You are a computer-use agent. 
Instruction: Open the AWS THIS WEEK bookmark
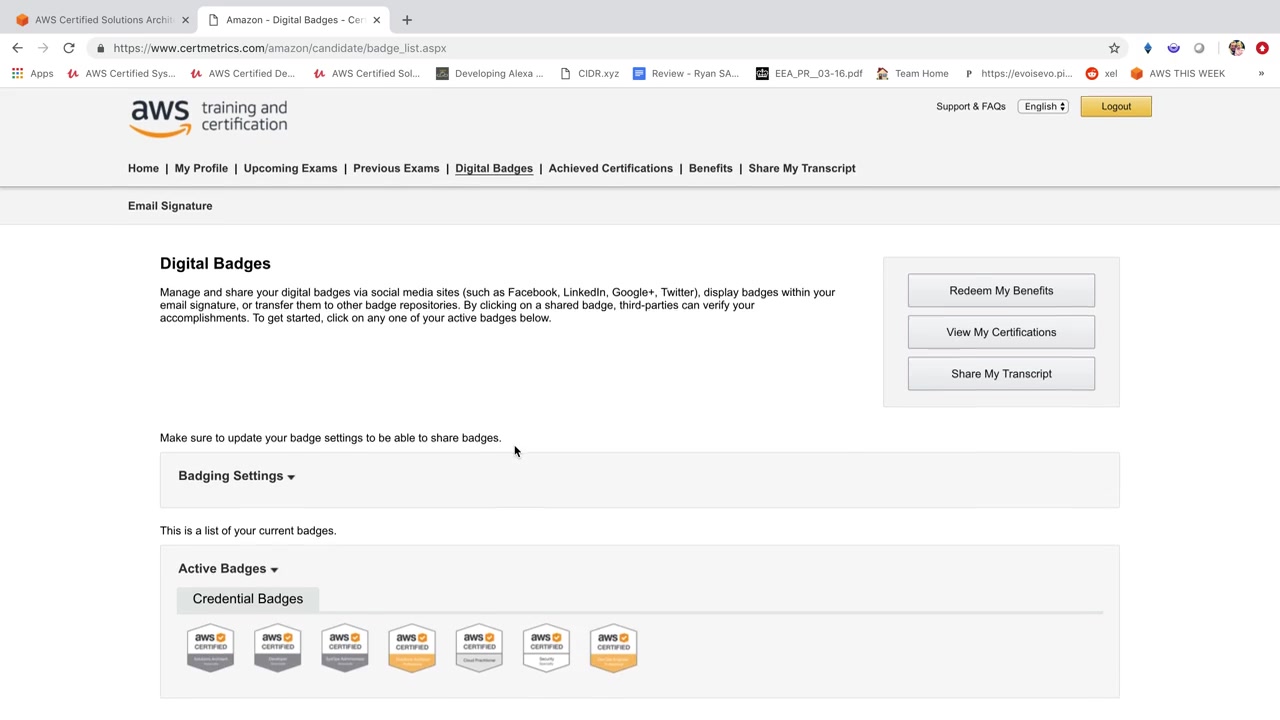1178,73
